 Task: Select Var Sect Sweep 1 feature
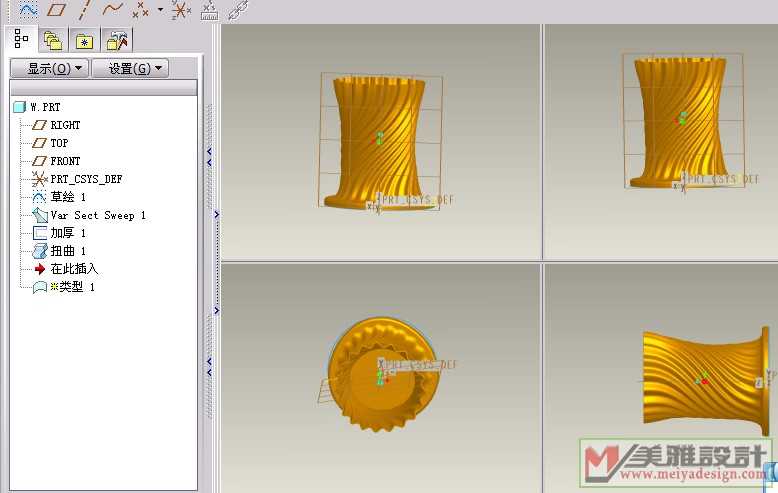click(x=98, y=215)
